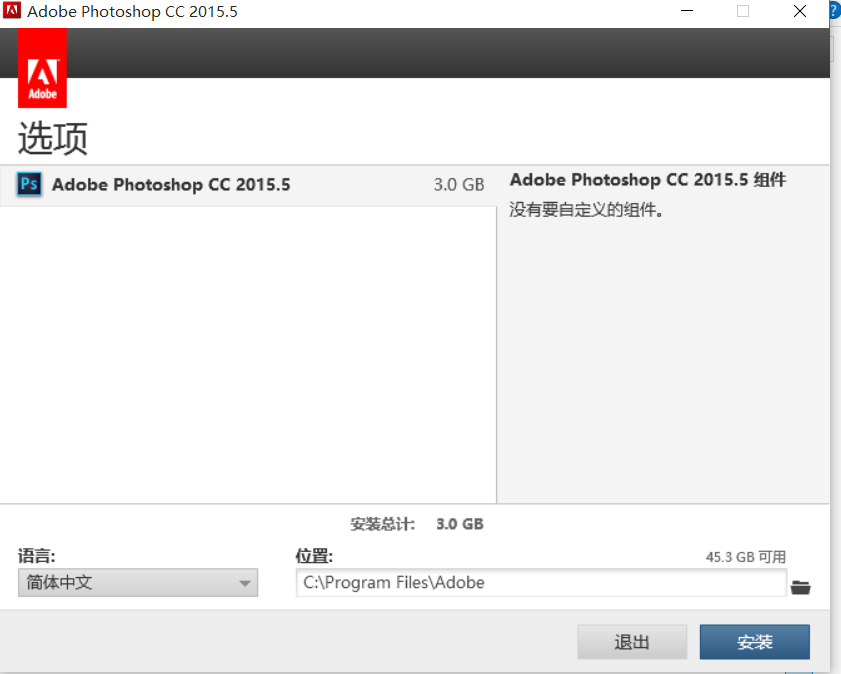Screen dimensions: 841x674
Task: Click the 45.3 GB 可用 available space text
Action: coord(746,557)
